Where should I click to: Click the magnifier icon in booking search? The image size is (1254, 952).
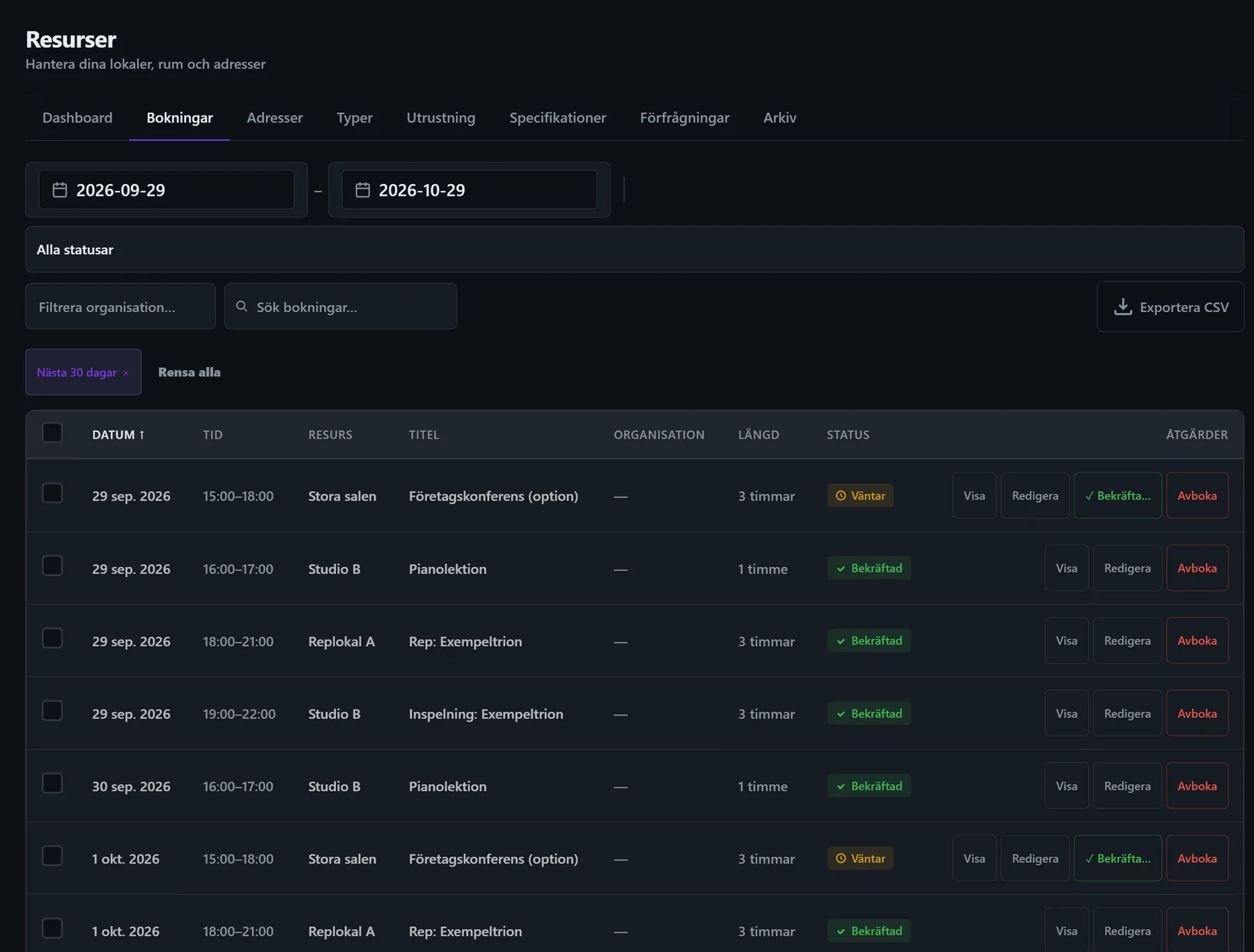tap(242, 306)
